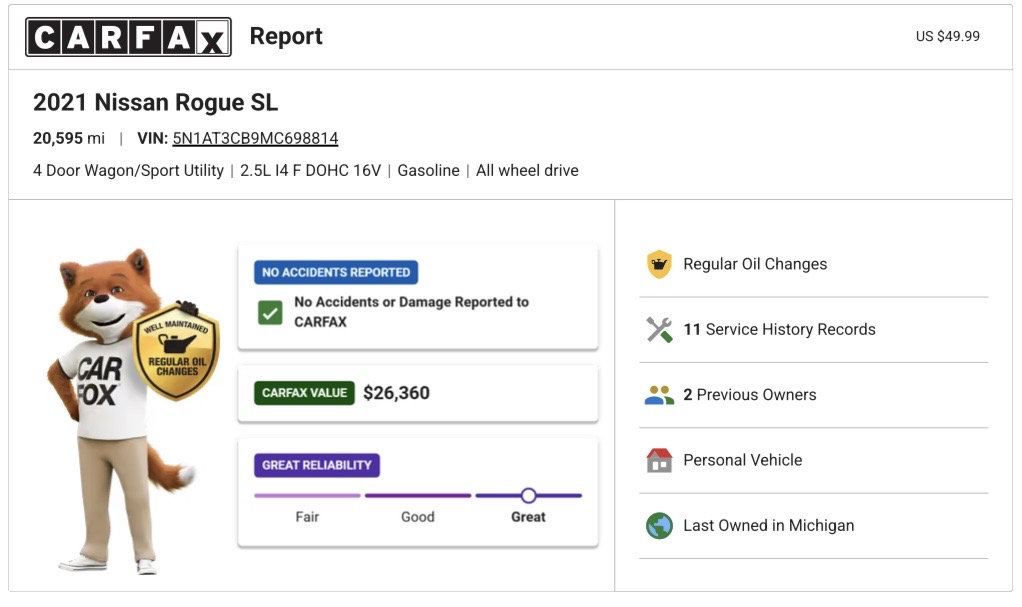Click the Fair label under reliability scale

[x=307, y=517]
